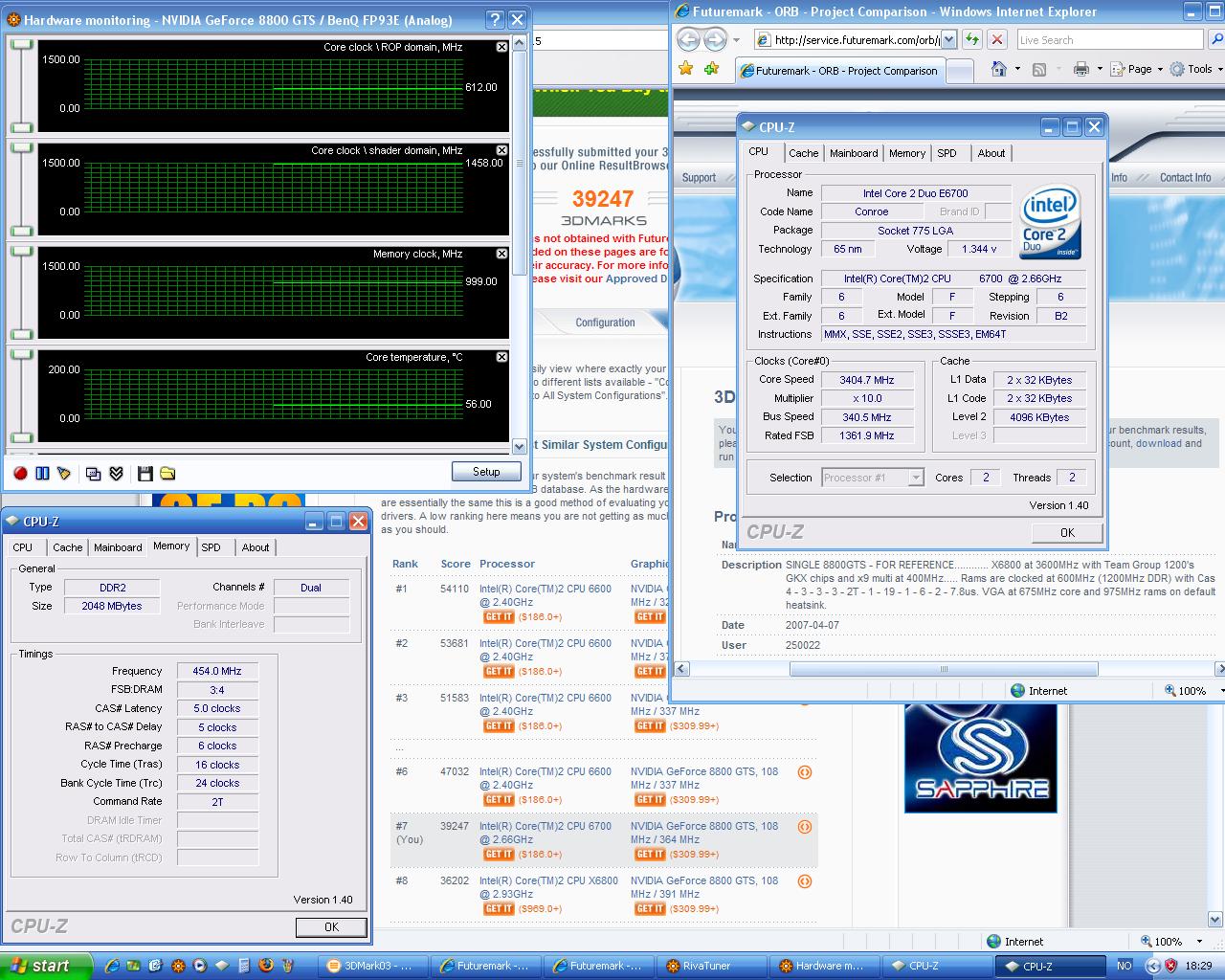Viewport: 1225px width, 980px height.
Task: Open the Tools menu dropdown in IE
Action: [x=1196, y=69]
